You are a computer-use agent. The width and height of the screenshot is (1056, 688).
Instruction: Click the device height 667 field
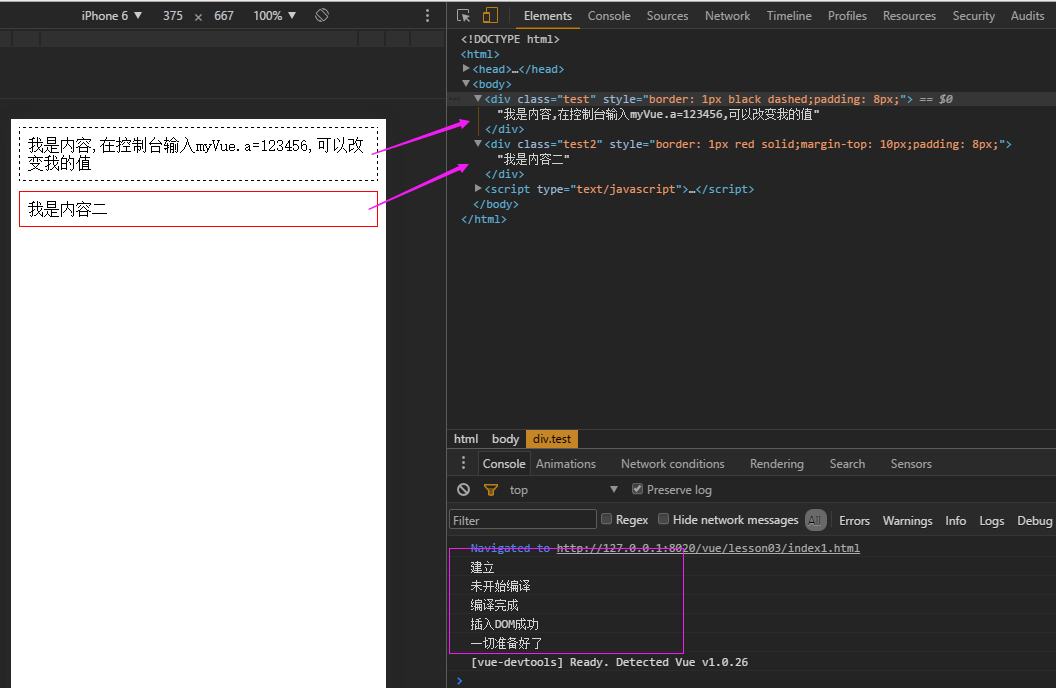pos(224,15)
